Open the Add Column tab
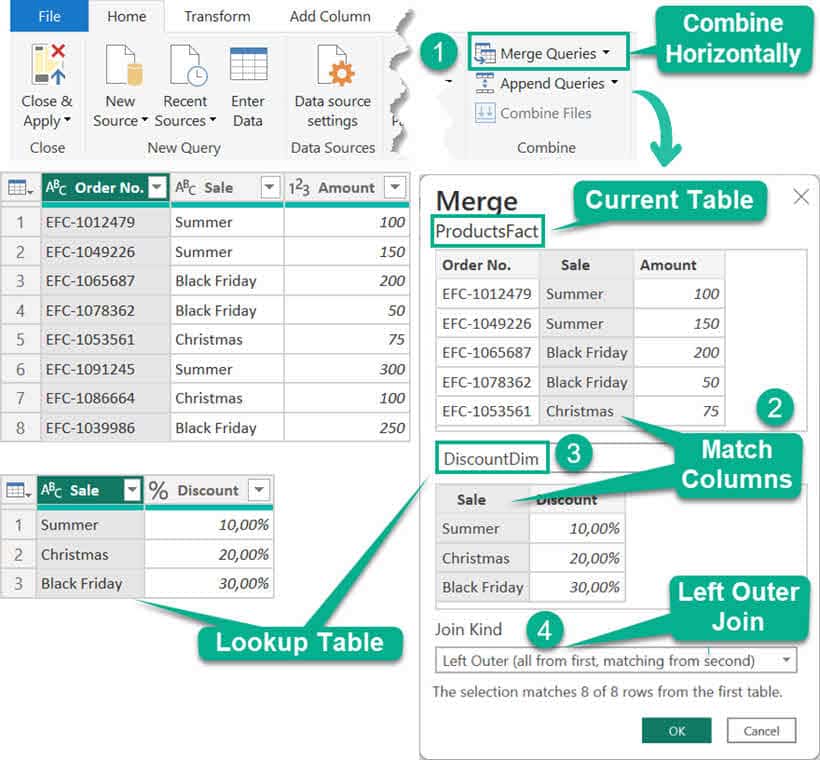The width and height of the screenshot is (820, 760). click(x=329, y=16)
